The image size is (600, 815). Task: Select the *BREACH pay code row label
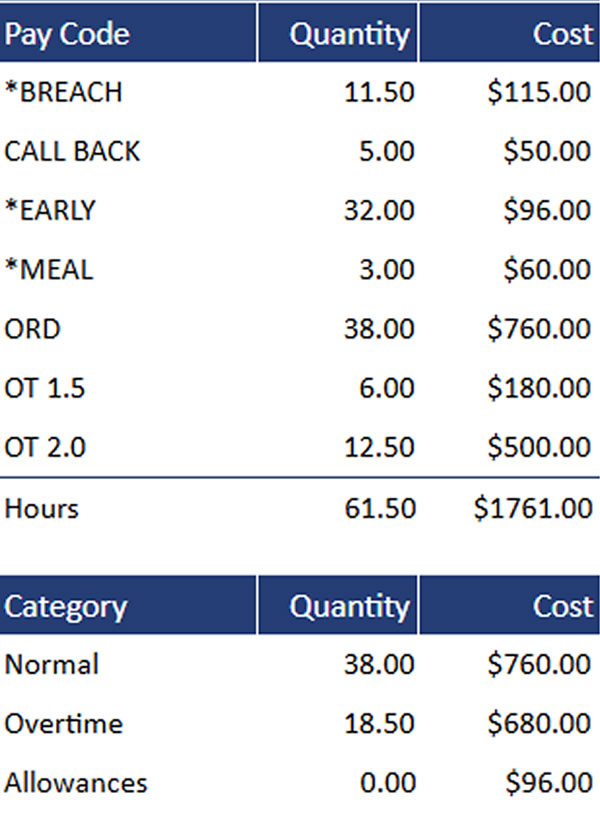[64, 92]
